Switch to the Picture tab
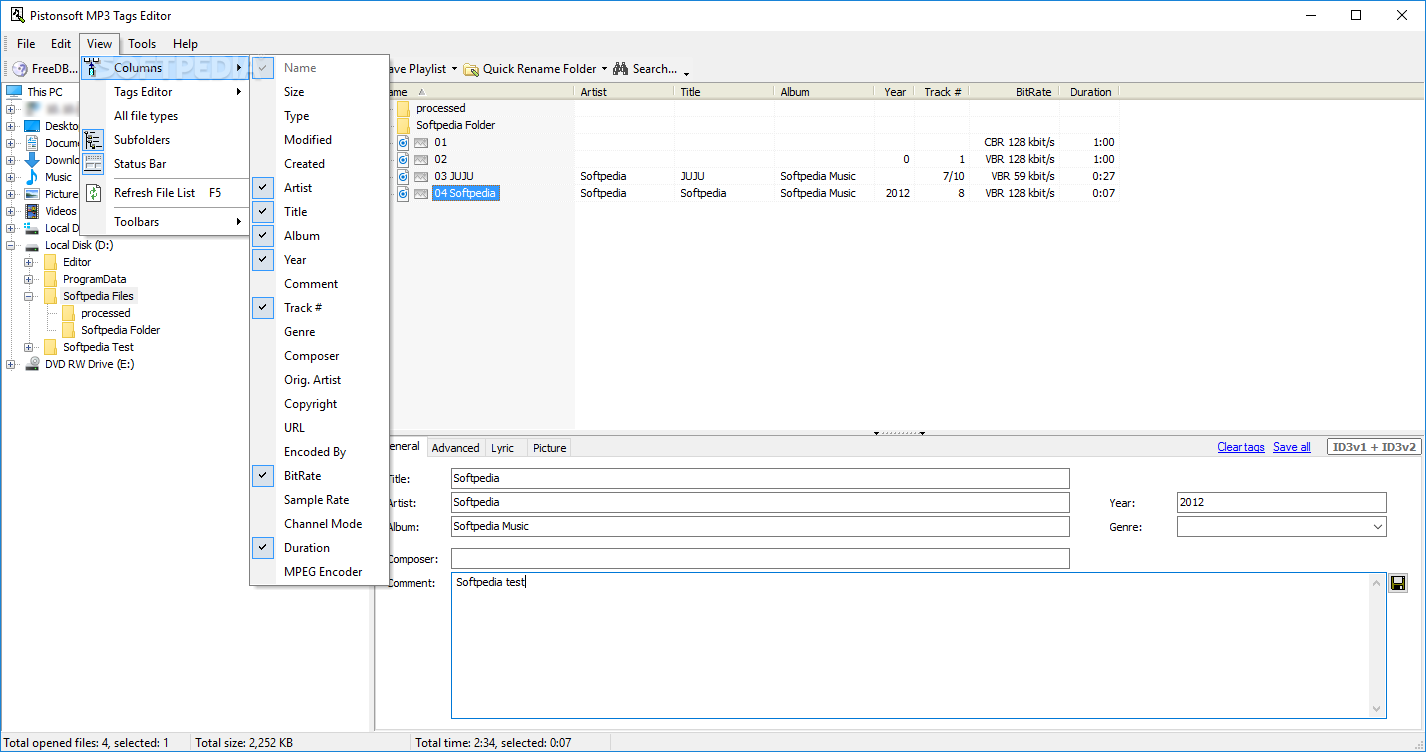The image size is (1426, 752). (549, 448)
